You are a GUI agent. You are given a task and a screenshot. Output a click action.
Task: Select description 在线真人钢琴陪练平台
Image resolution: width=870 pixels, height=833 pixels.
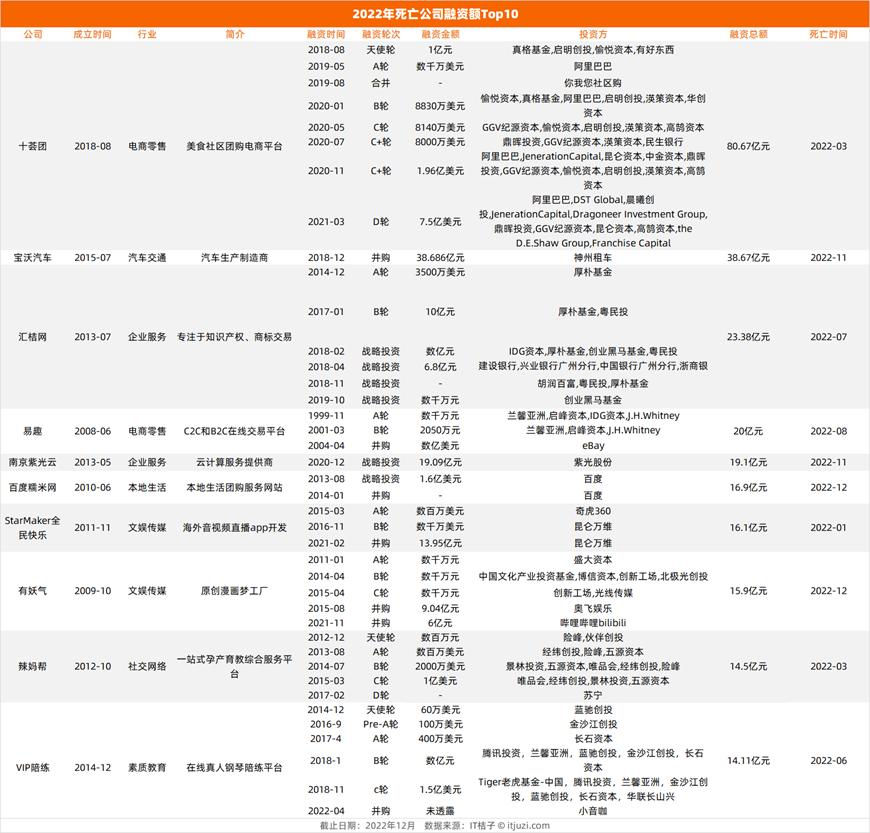(235, 768)
